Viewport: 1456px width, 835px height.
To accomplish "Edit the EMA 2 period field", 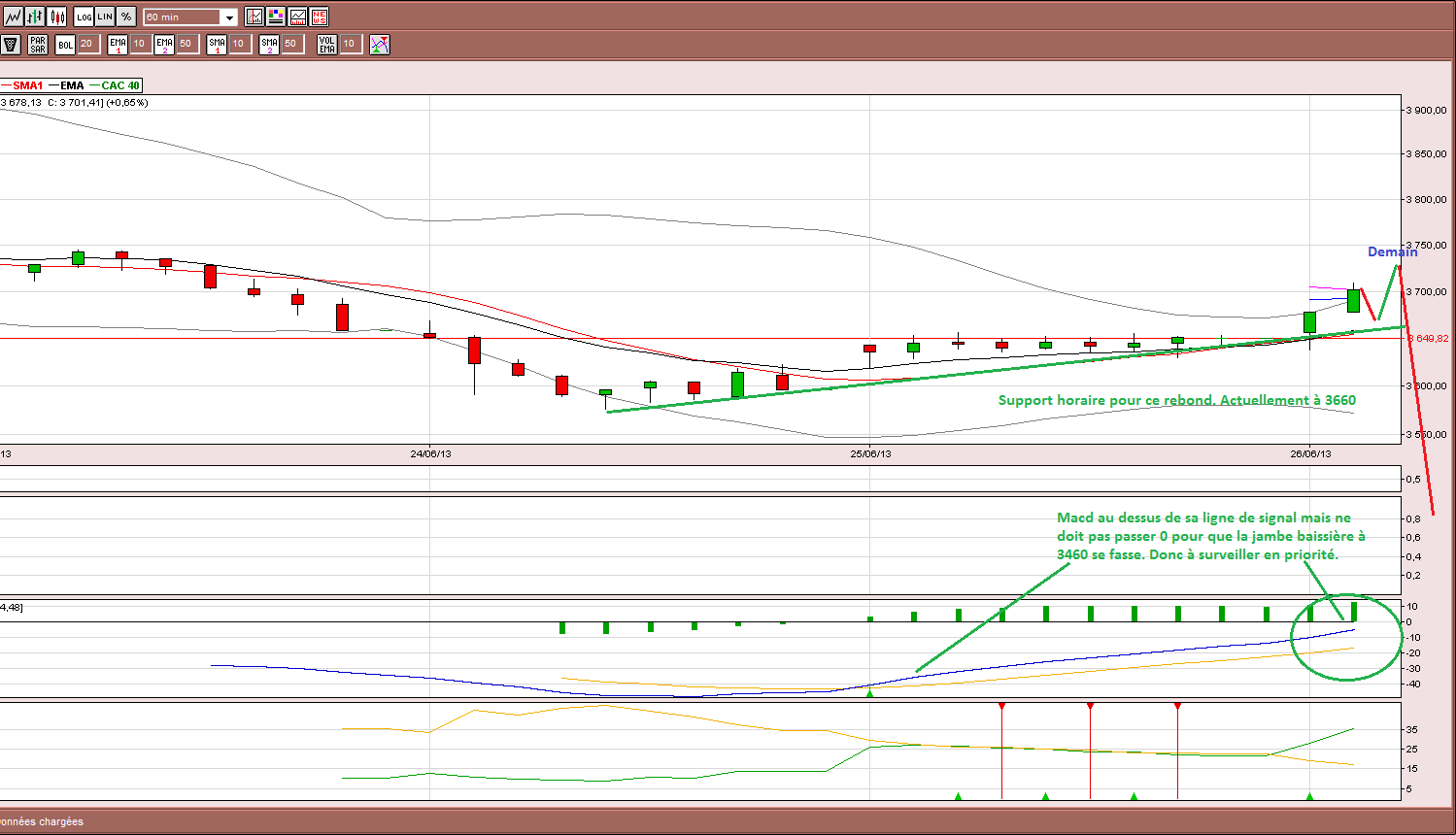I will click(188, 44).
